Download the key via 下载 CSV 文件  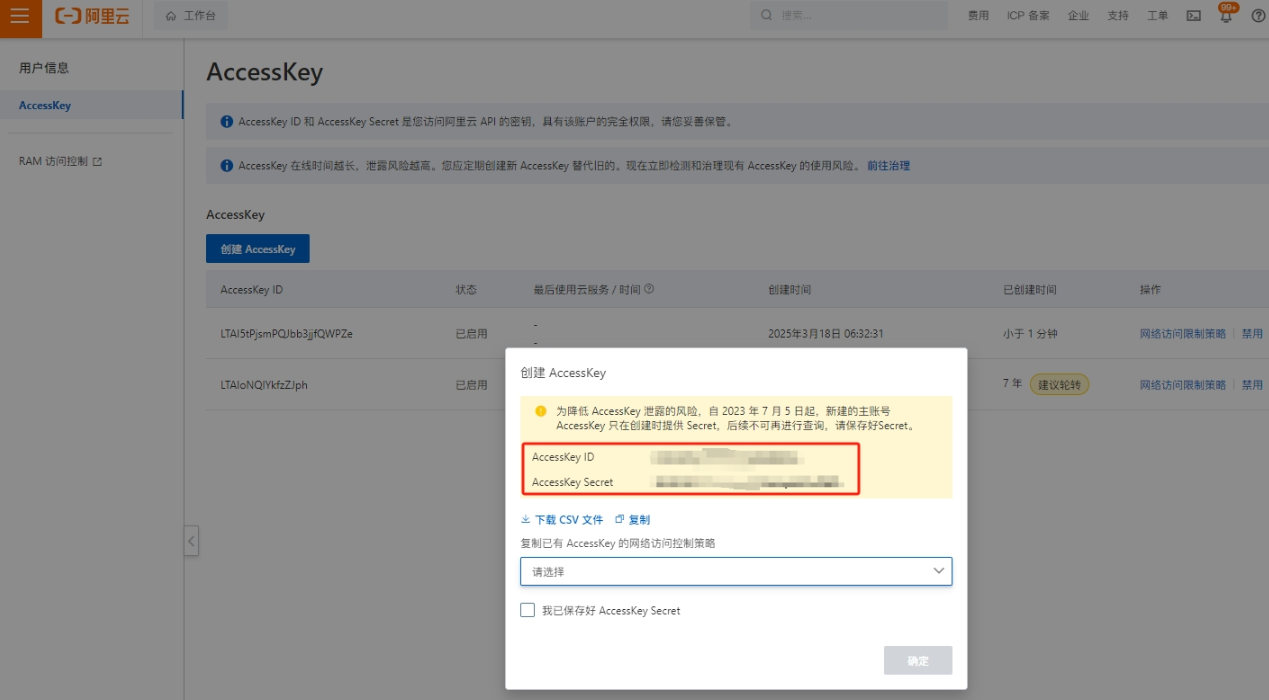[x=562, y=520]
